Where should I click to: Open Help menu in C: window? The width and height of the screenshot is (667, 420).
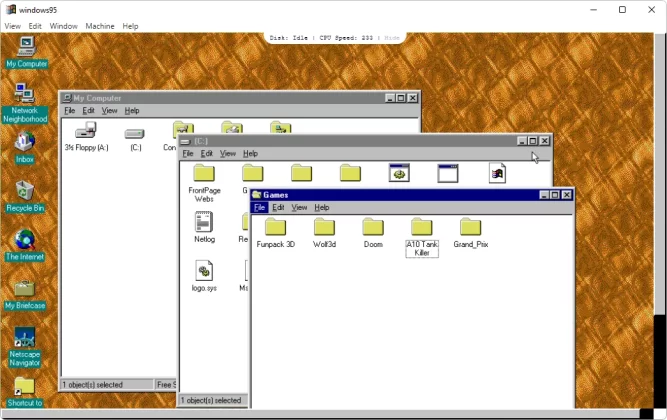(250, 154)
